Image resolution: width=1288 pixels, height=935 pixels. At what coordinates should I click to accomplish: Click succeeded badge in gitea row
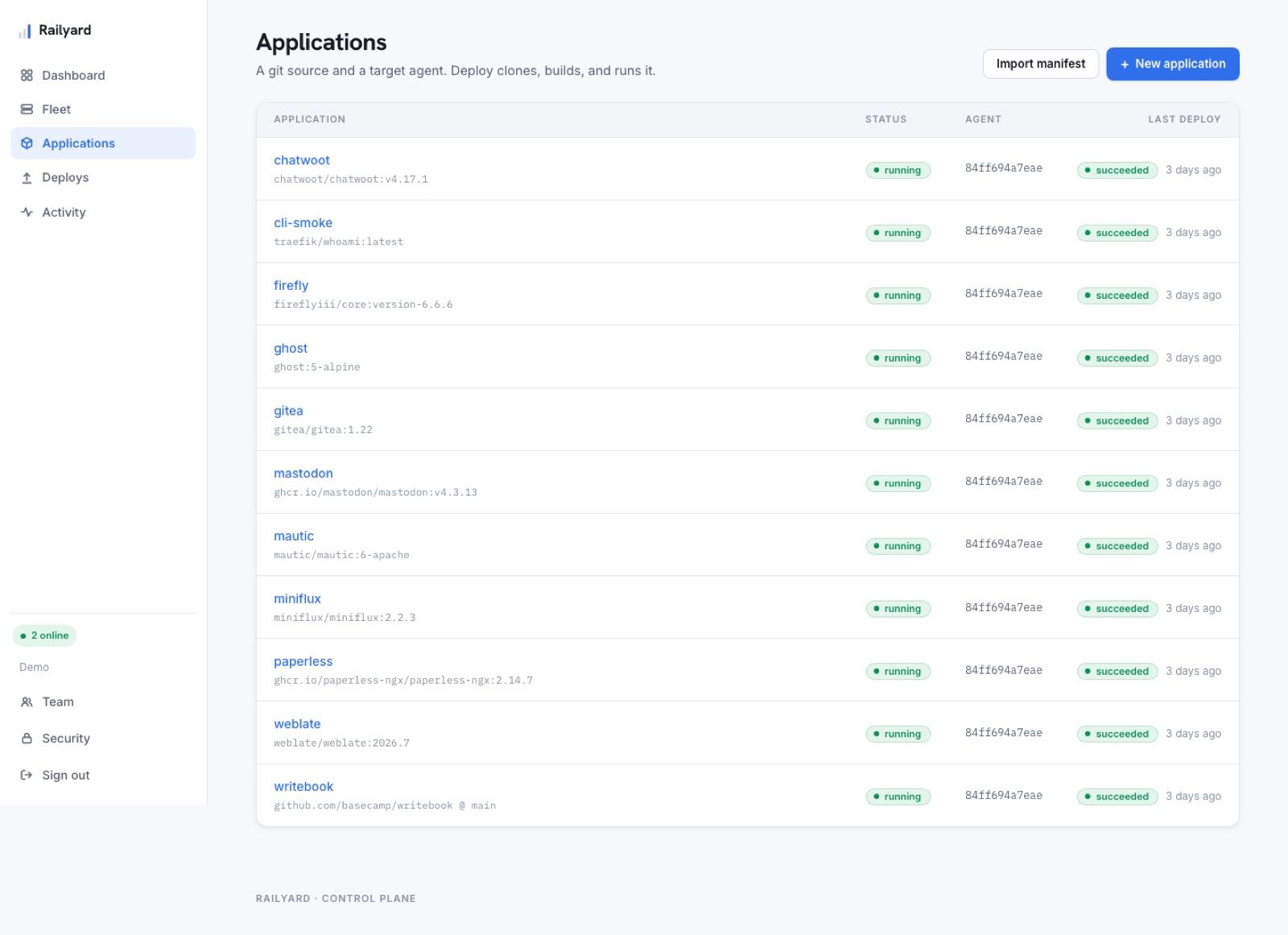[x=1117, y=420]
